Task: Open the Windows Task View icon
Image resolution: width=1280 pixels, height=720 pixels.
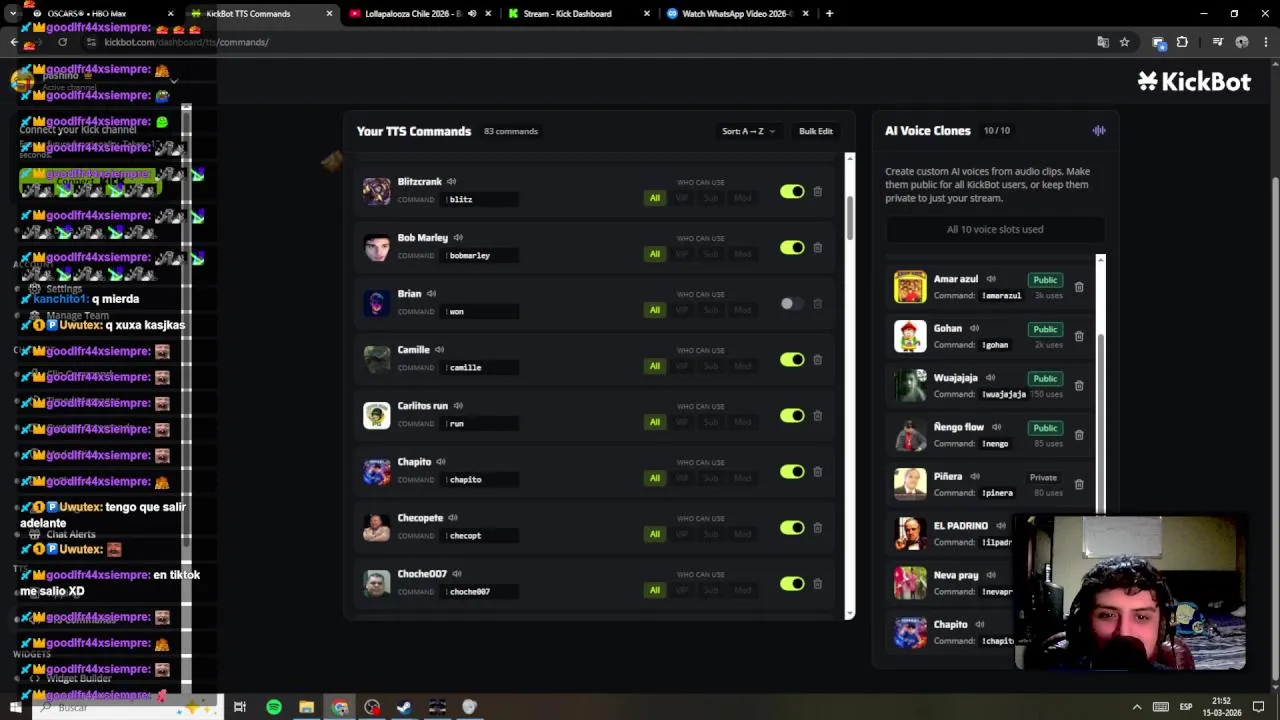Action: [x=240, y=707]
